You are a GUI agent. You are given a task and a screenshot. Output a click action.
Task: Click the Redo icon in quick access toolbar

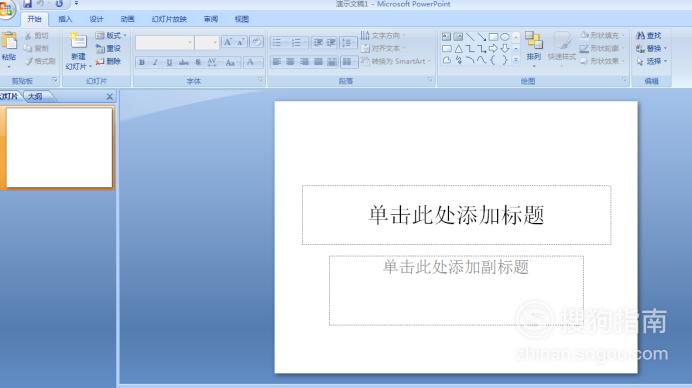(x=59, y=4)
